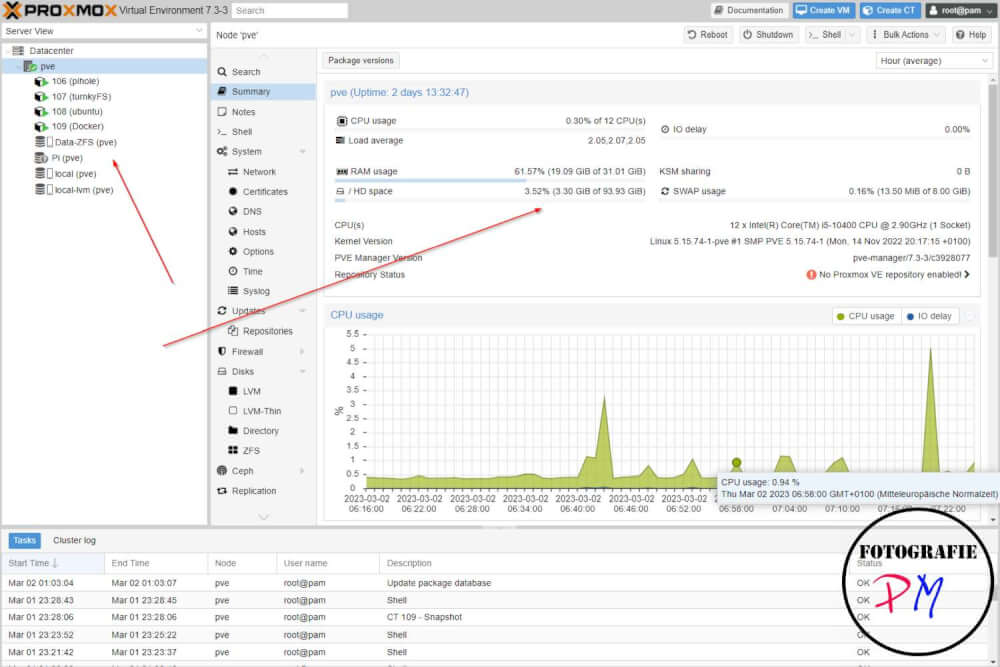Click the Datacenter server-rack icon in the tree
Screen dimensions: 1000x667
pos(18,50)
